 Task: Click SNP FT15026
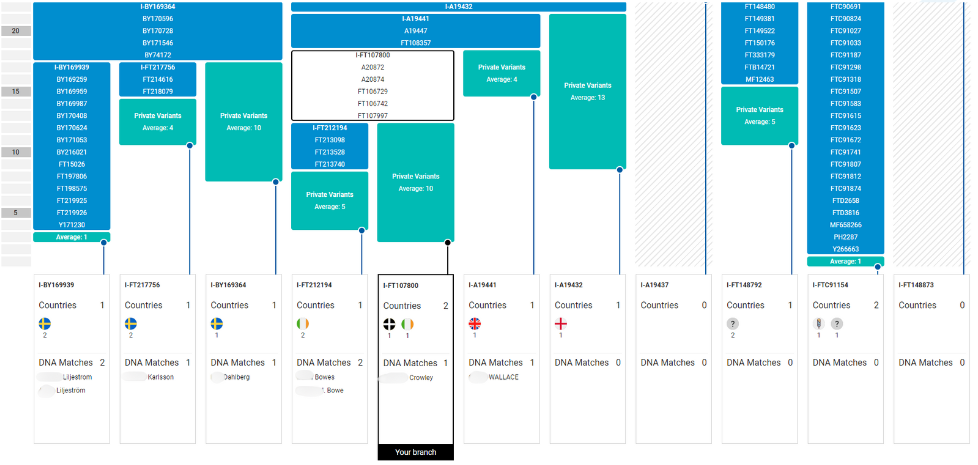(72, 164)
